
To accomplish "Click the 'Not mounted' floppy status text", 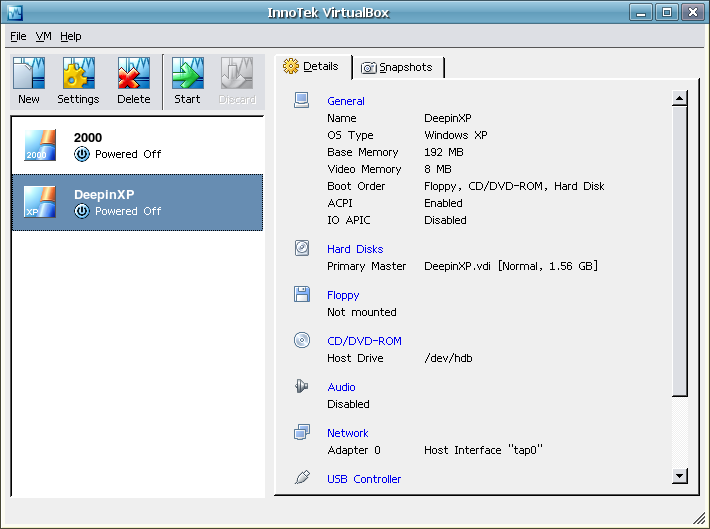I will tap(362, 312).
